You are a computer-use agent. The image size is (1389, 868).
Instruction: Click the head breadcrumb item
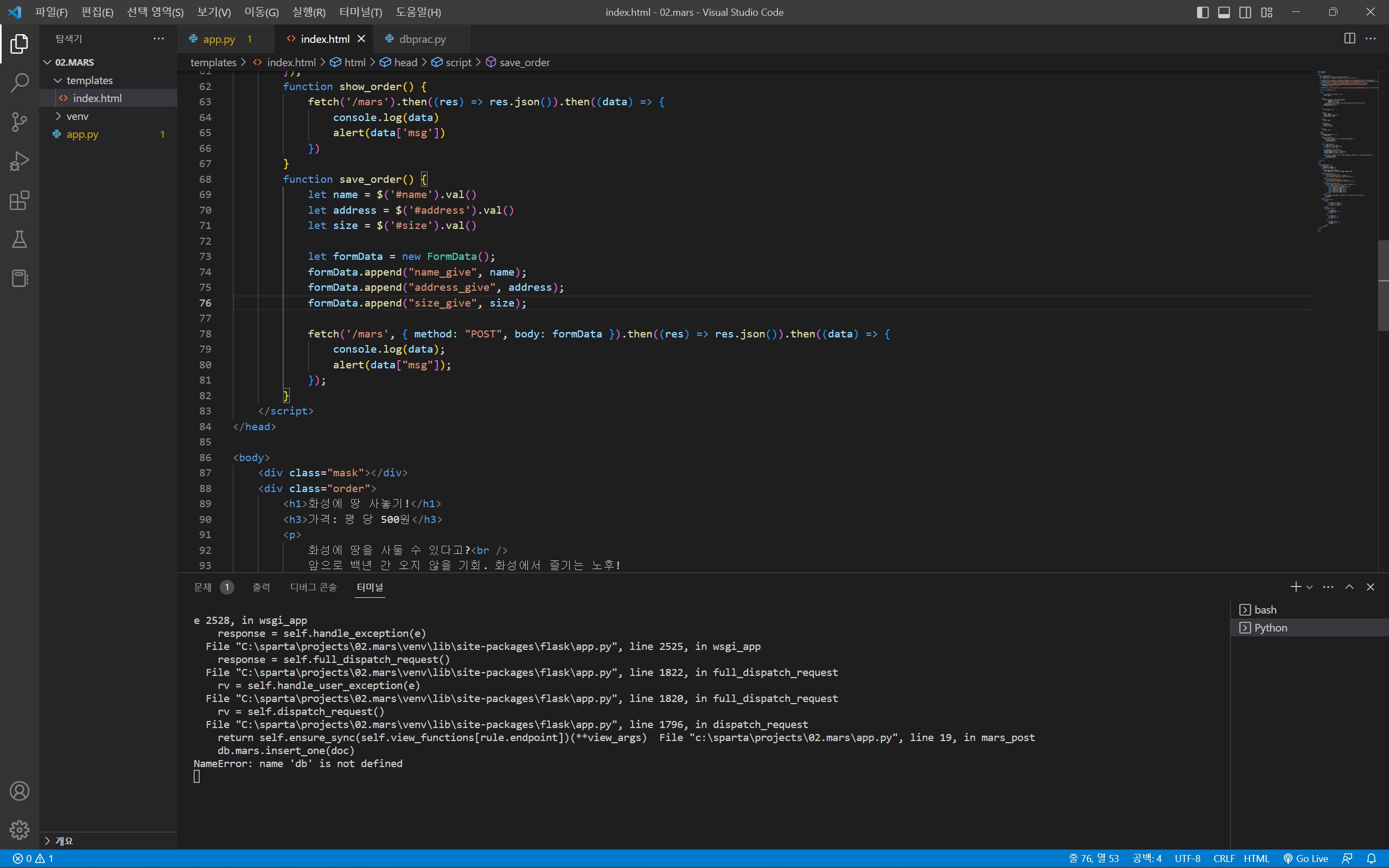399,62
